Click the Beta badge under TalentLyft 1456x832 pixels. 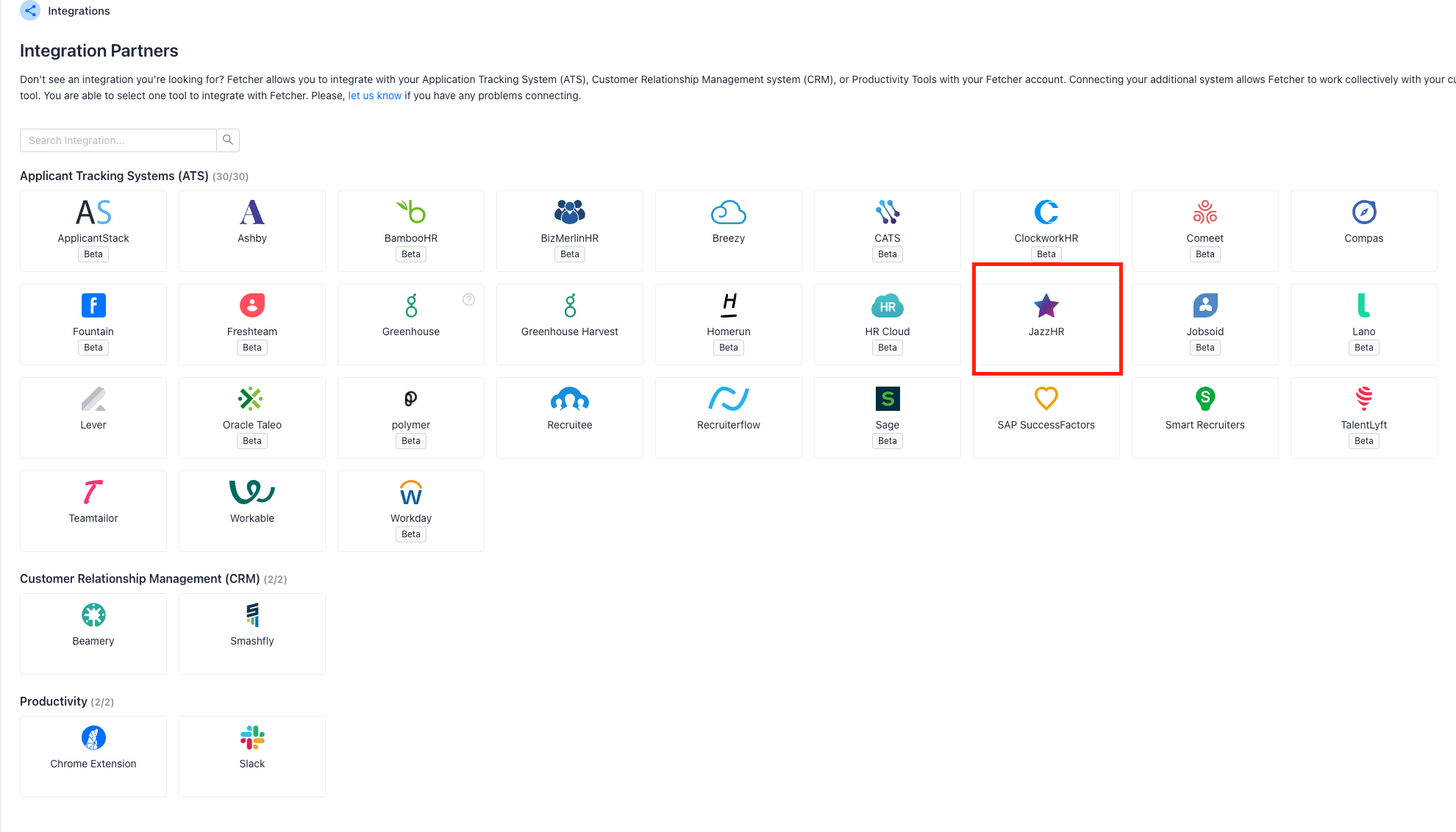1364,441
